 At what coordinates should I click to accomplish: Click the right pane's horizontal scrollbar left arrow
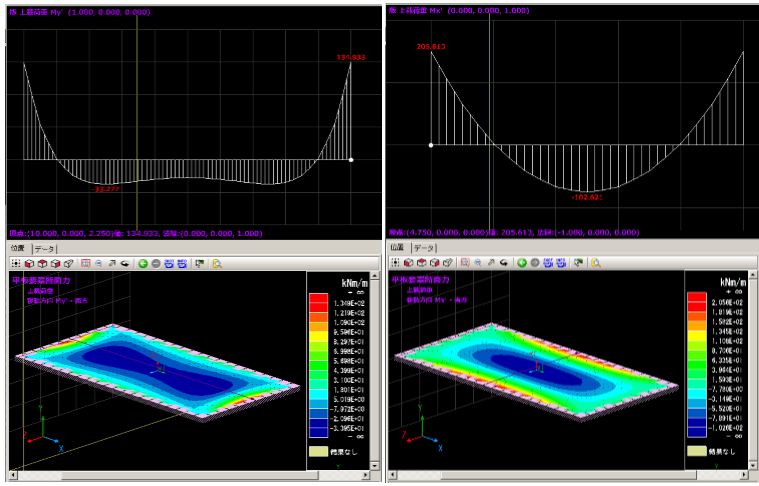(x=393, y=476)
